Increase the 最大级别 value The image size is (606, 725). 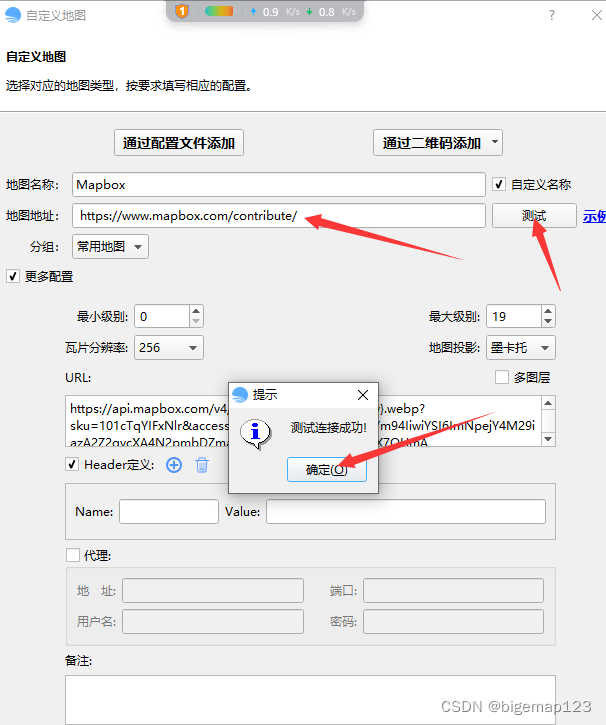[548, 311]
